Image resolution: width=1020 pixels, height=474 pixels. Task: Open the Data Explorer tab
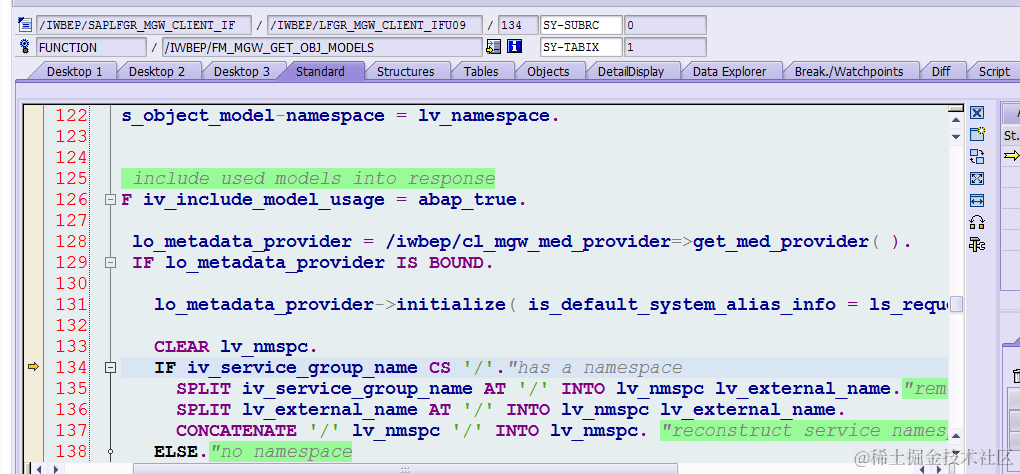click(x=729, y=72)
